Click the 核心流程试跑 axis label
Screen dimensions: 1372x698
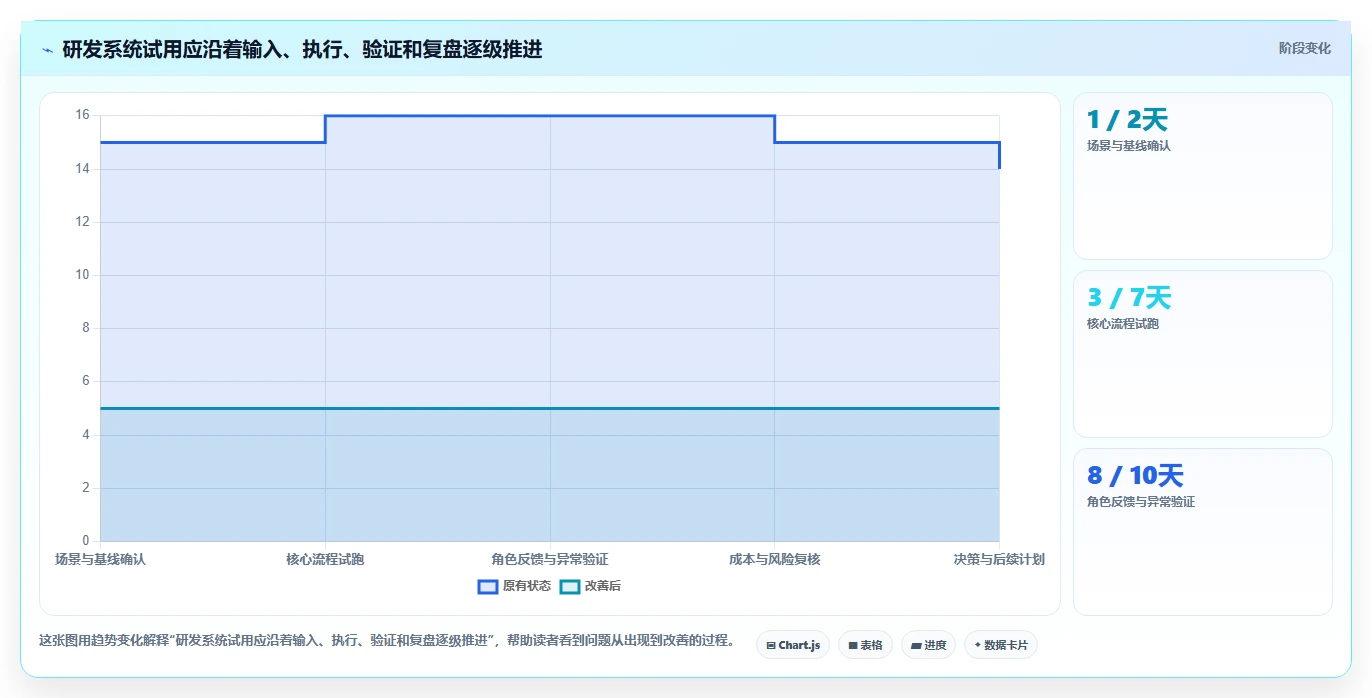pyautogui.click(x=325, y=559)
